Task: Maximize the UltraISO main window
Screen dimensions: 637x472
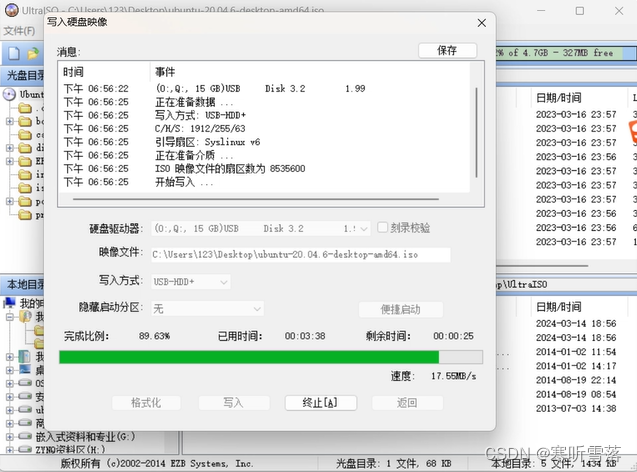Action: (580, 11)
